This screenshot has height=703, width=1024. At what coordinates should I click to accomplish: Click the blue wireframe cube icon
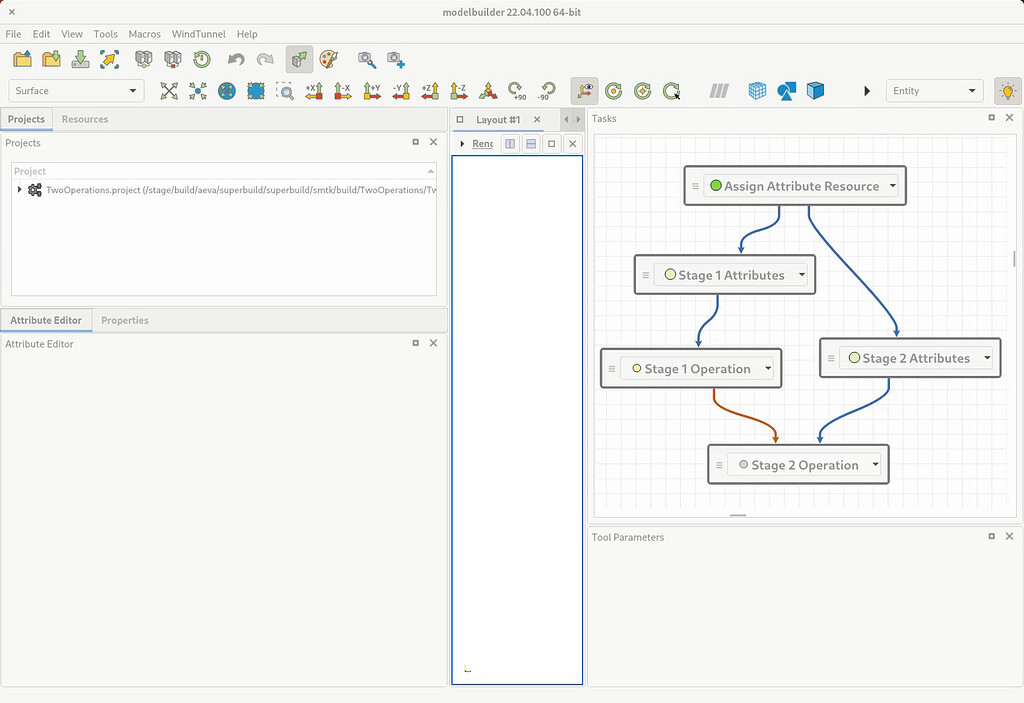tap(758, 91)
